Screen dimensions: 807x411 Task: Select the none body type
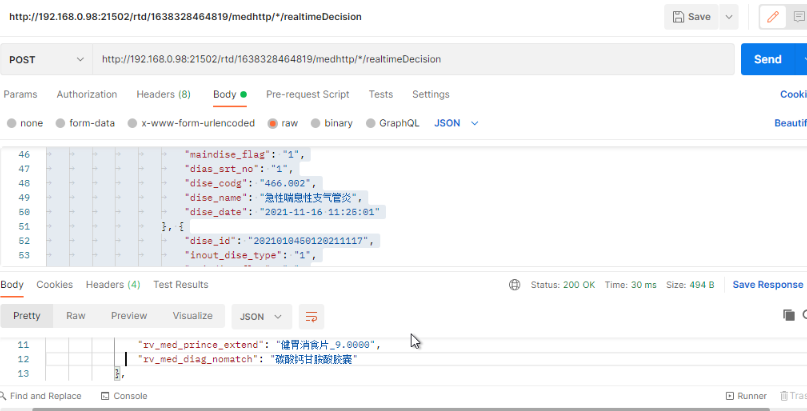25,123
